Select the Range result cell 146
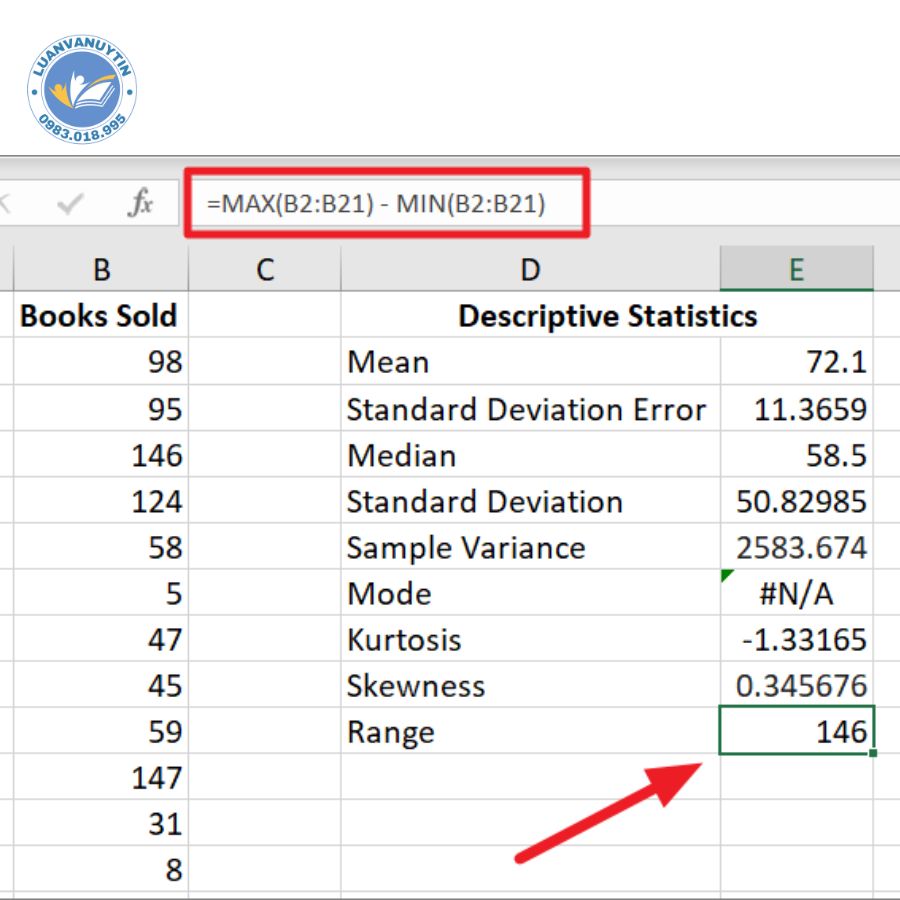Viewport: 900px width, 900px height. click(x=796, y=732)
